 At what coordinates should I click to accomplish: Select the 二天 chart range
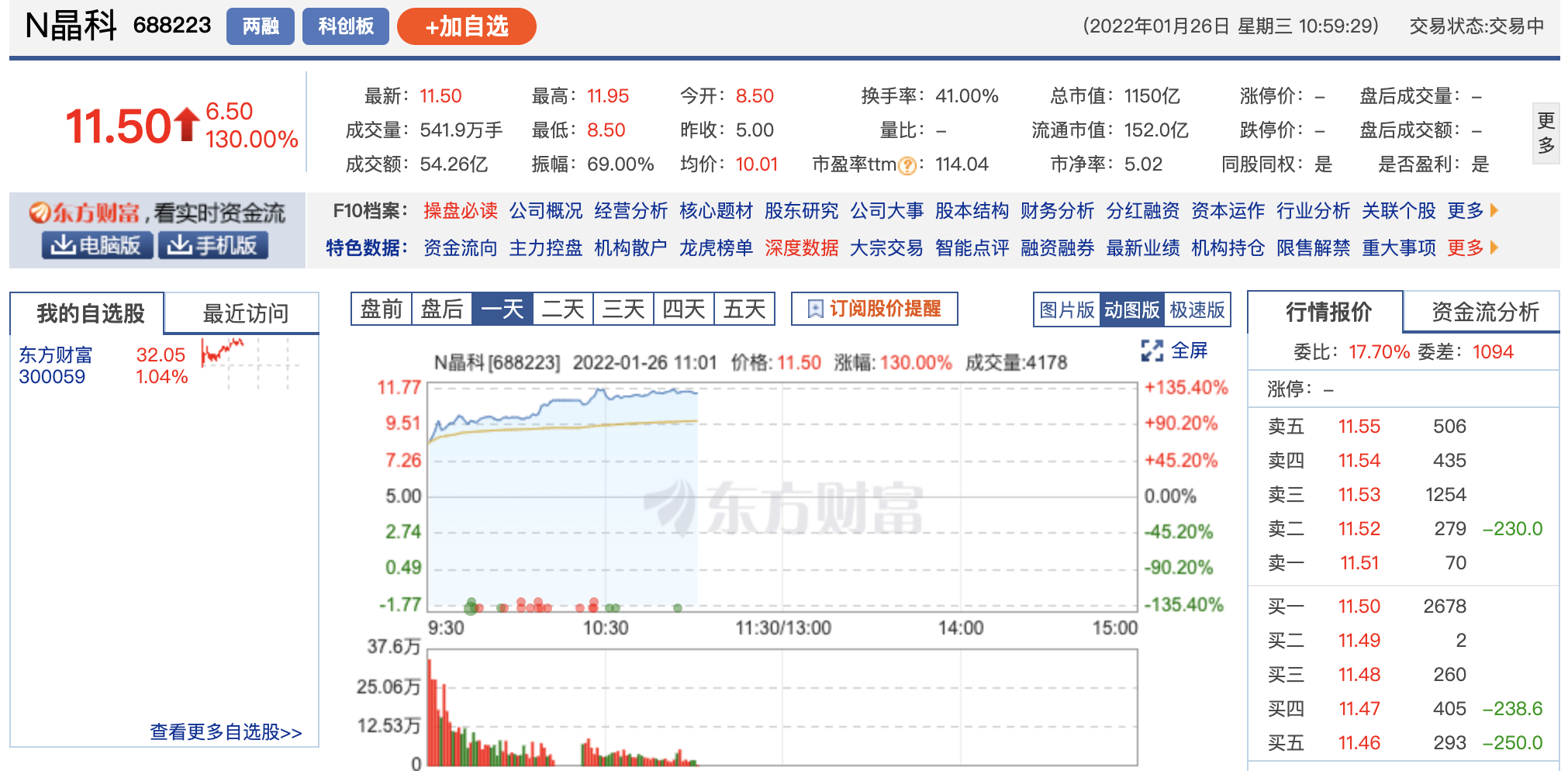[563, 309]
